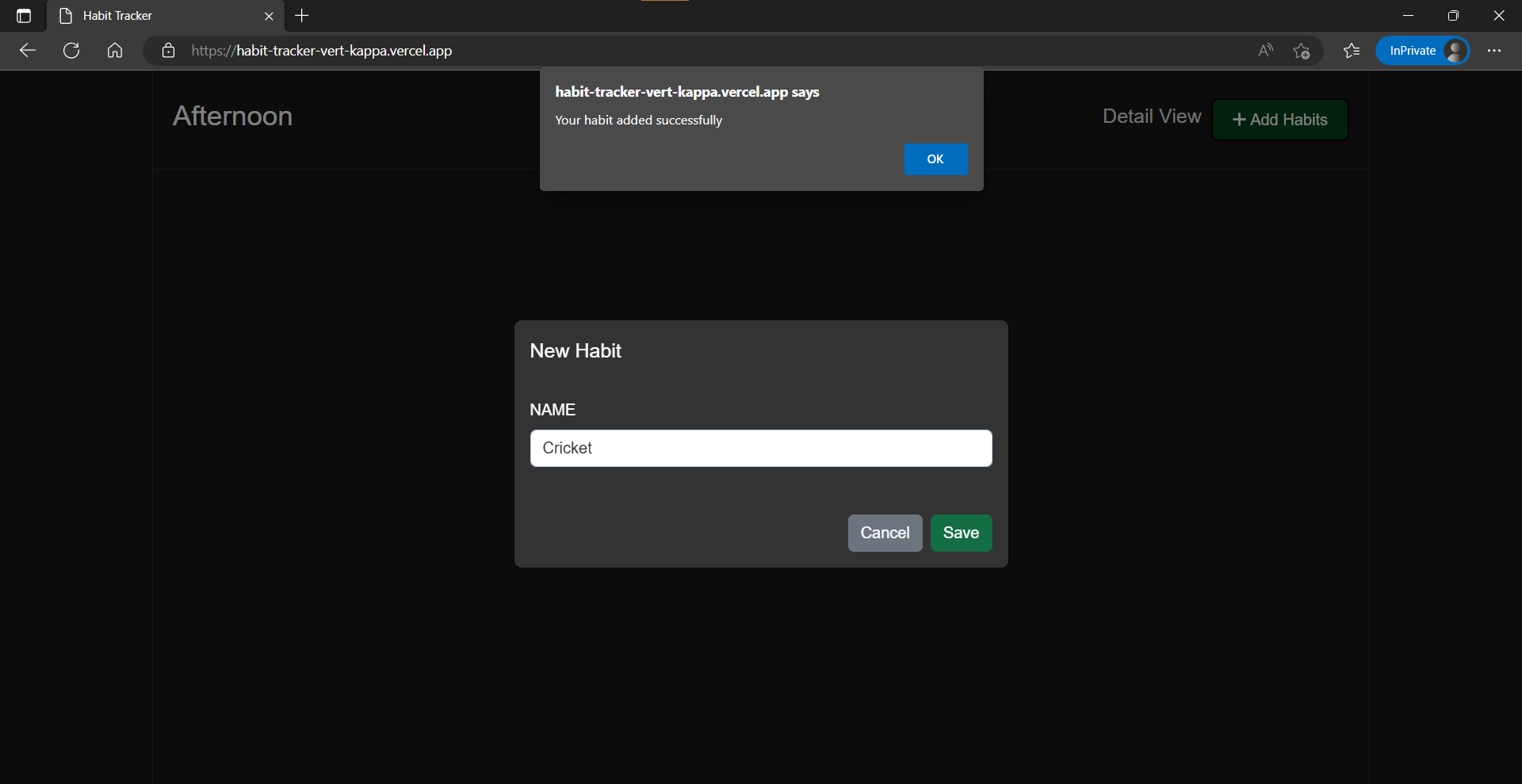Screen dimensions: 1522x784
Task: Cancel the New Habit dialog
Action: [885, 533]
